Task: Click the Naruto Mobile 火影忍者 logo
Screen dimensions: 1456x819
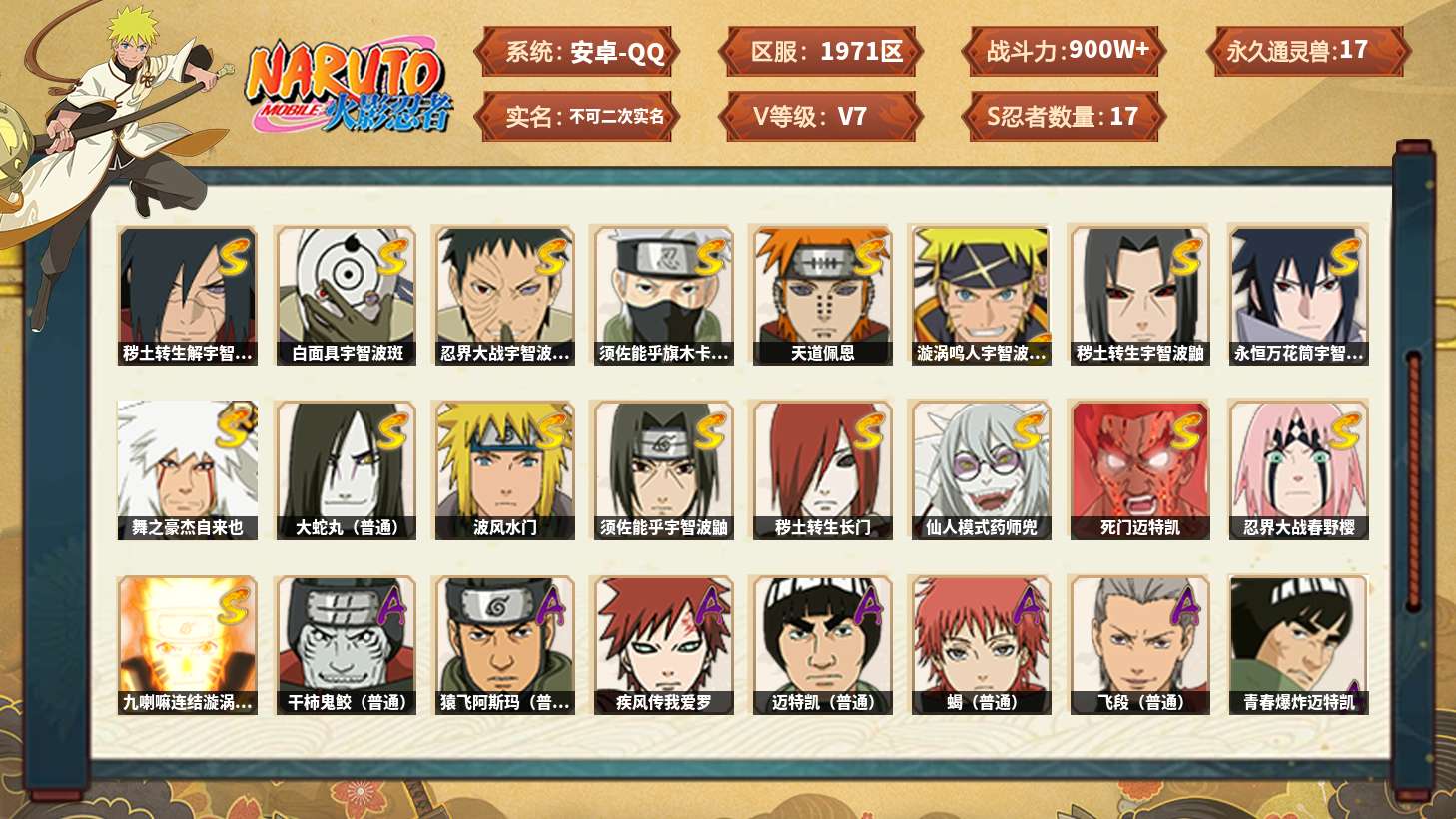Action: 350,86
